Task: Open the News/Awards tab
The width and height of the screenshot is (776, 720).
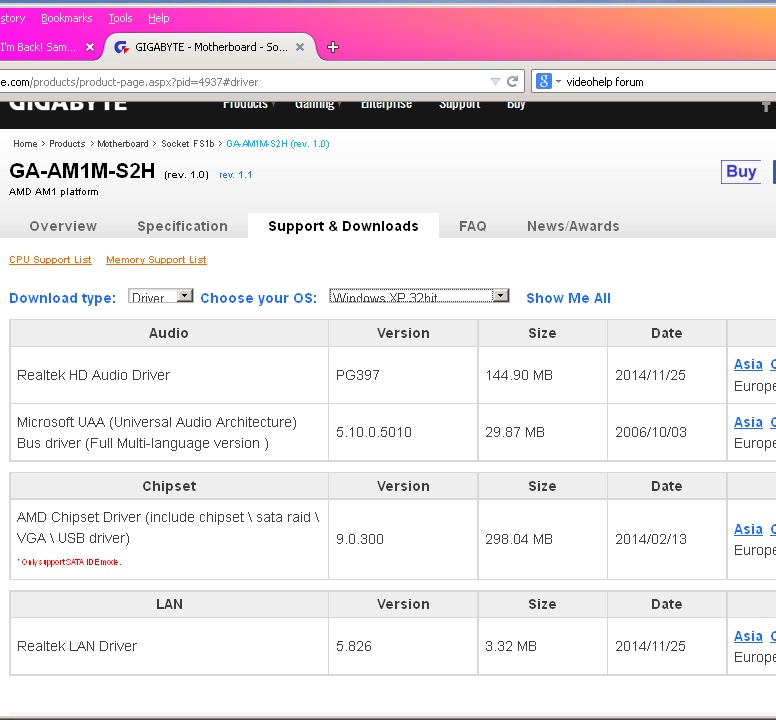Action: 573,226
